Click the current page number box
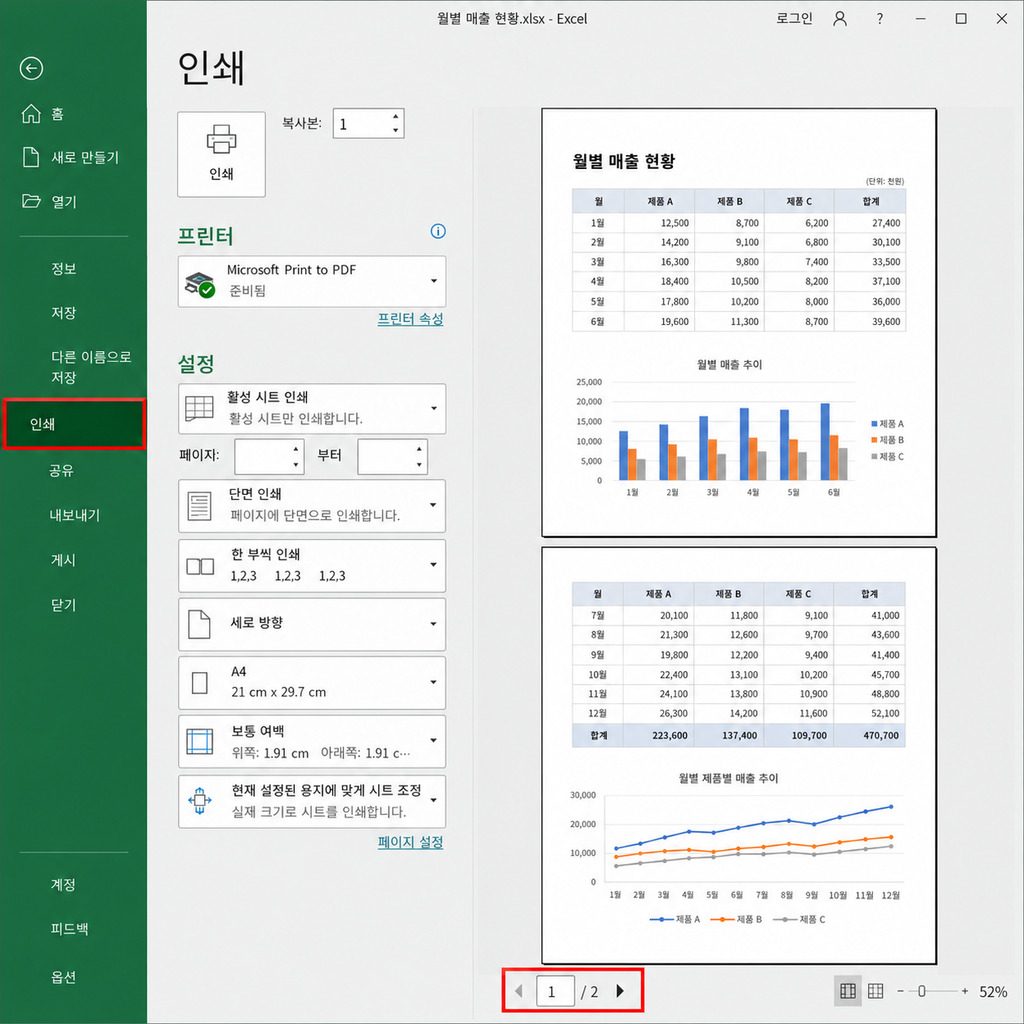This screenshot has height=1024, width=1024. [x=555, y=991]
